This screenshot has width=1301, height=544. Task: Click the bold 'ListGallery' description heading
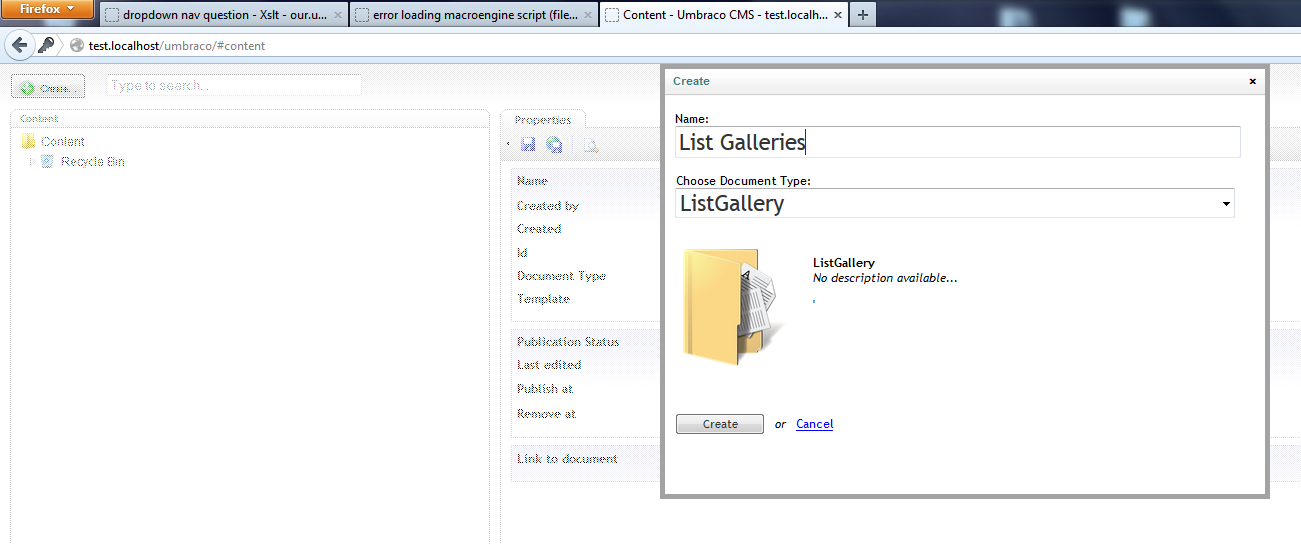pos(844,263)
